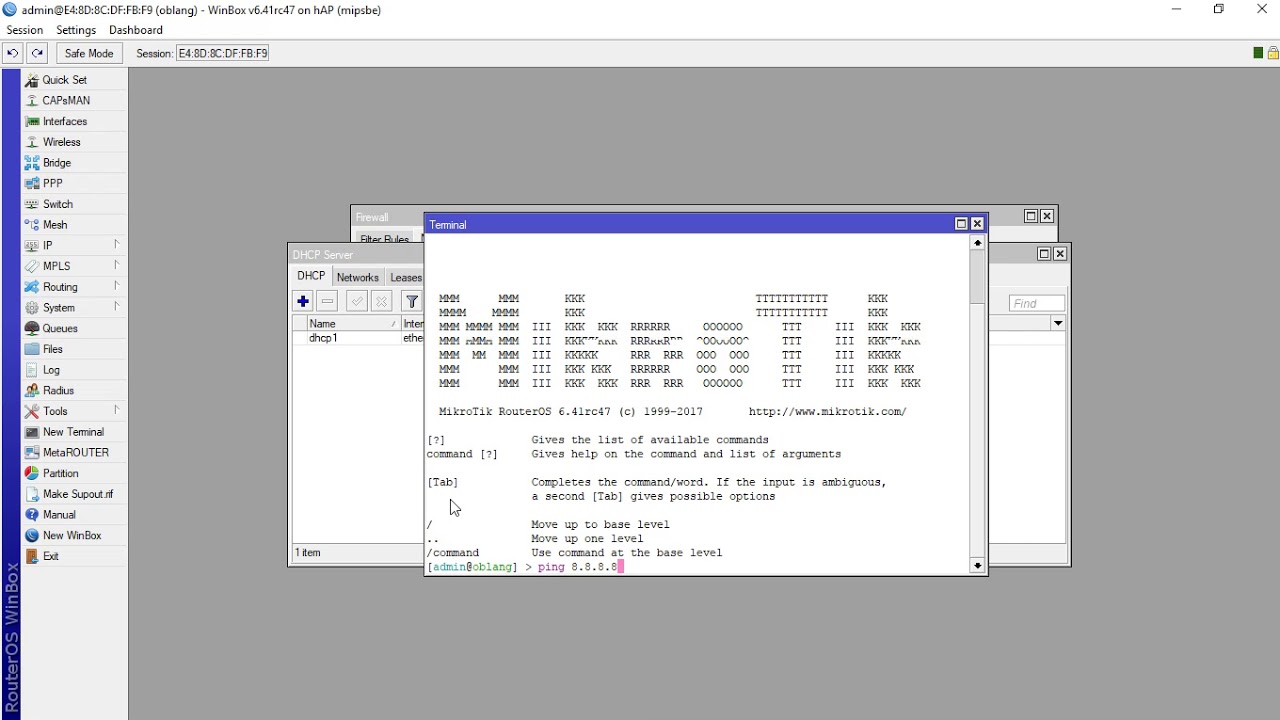Select the dhcp1 row

click(358, 338)
